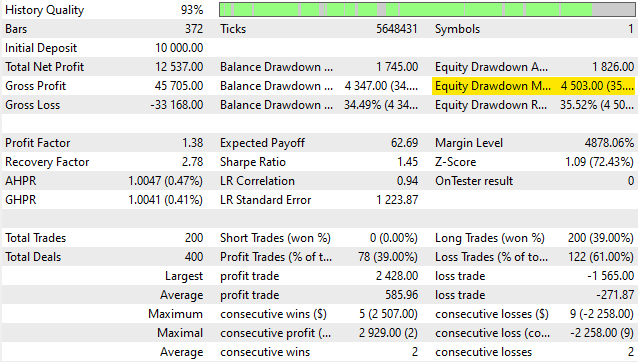This screenshot has height=362, width=639.
Task: Click the Symbols label
Action: tap(457, 29)
